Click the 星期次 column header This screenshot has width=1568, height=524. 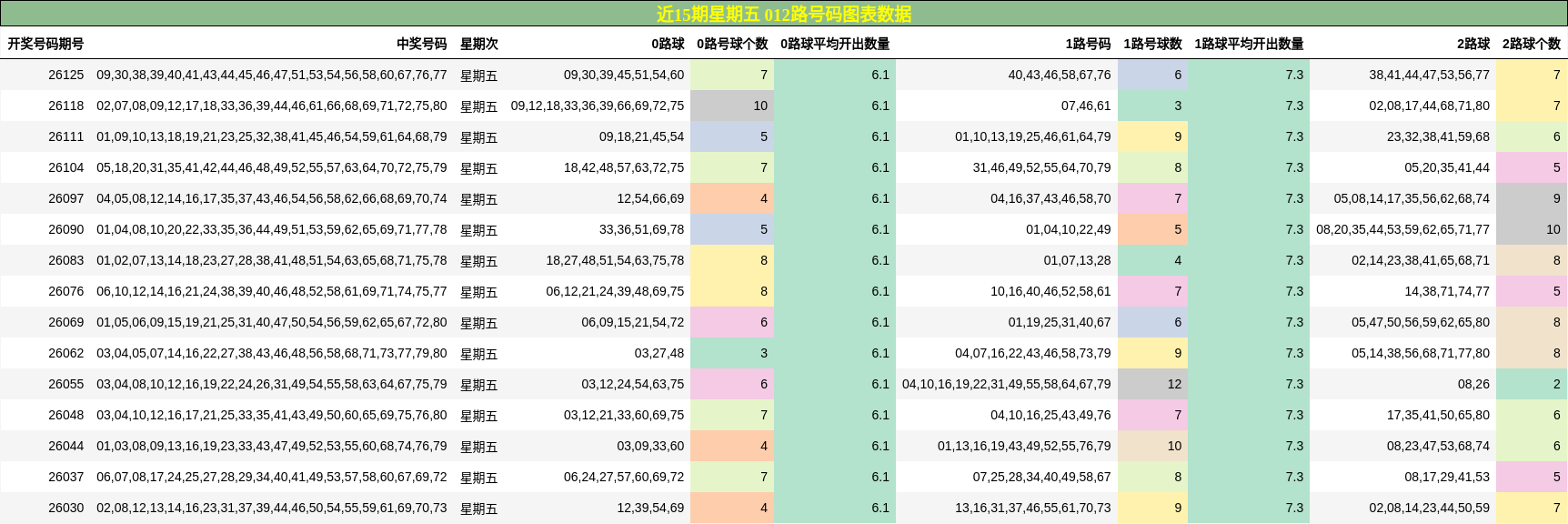[478, 44]
